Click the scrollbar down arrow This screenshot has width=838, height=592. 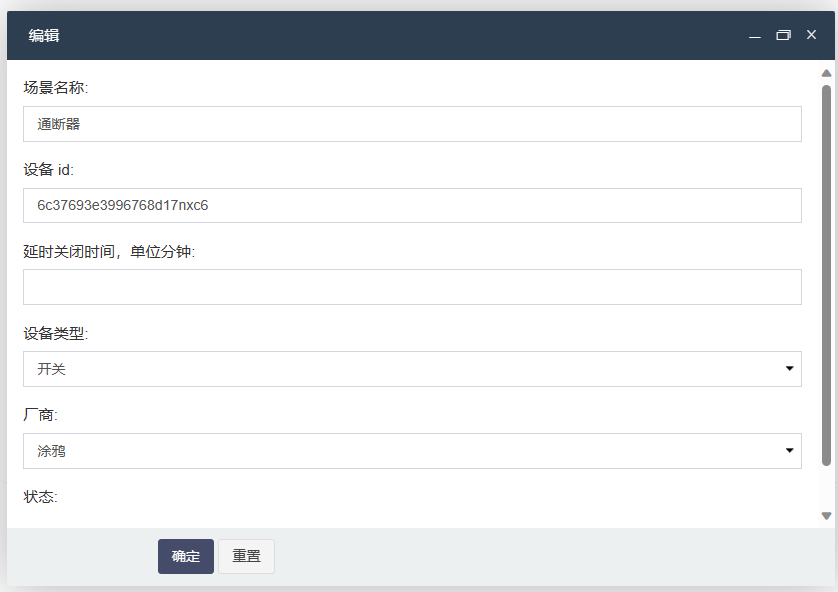coord(826,516)
